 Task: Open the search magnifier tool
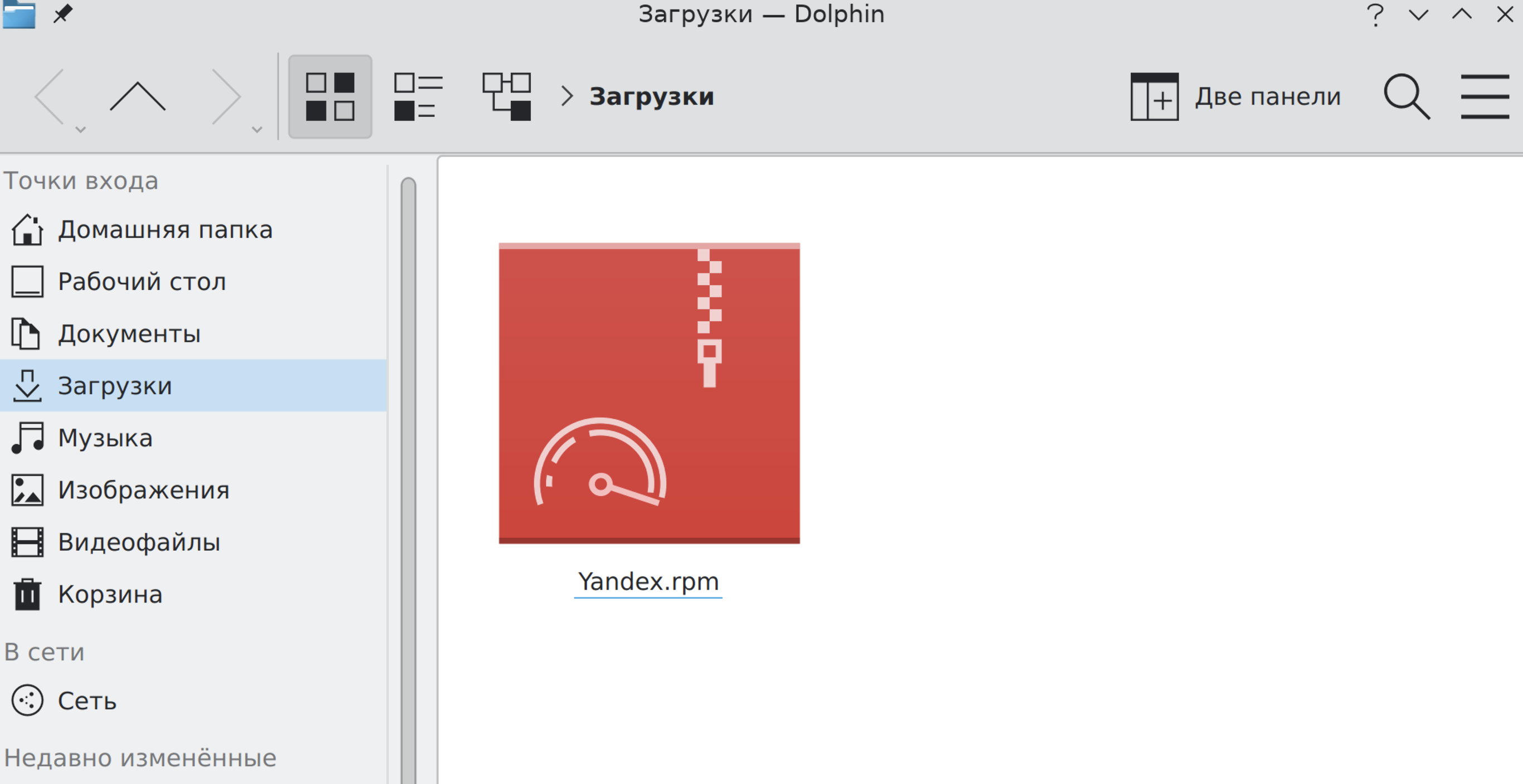[1407, 97]
